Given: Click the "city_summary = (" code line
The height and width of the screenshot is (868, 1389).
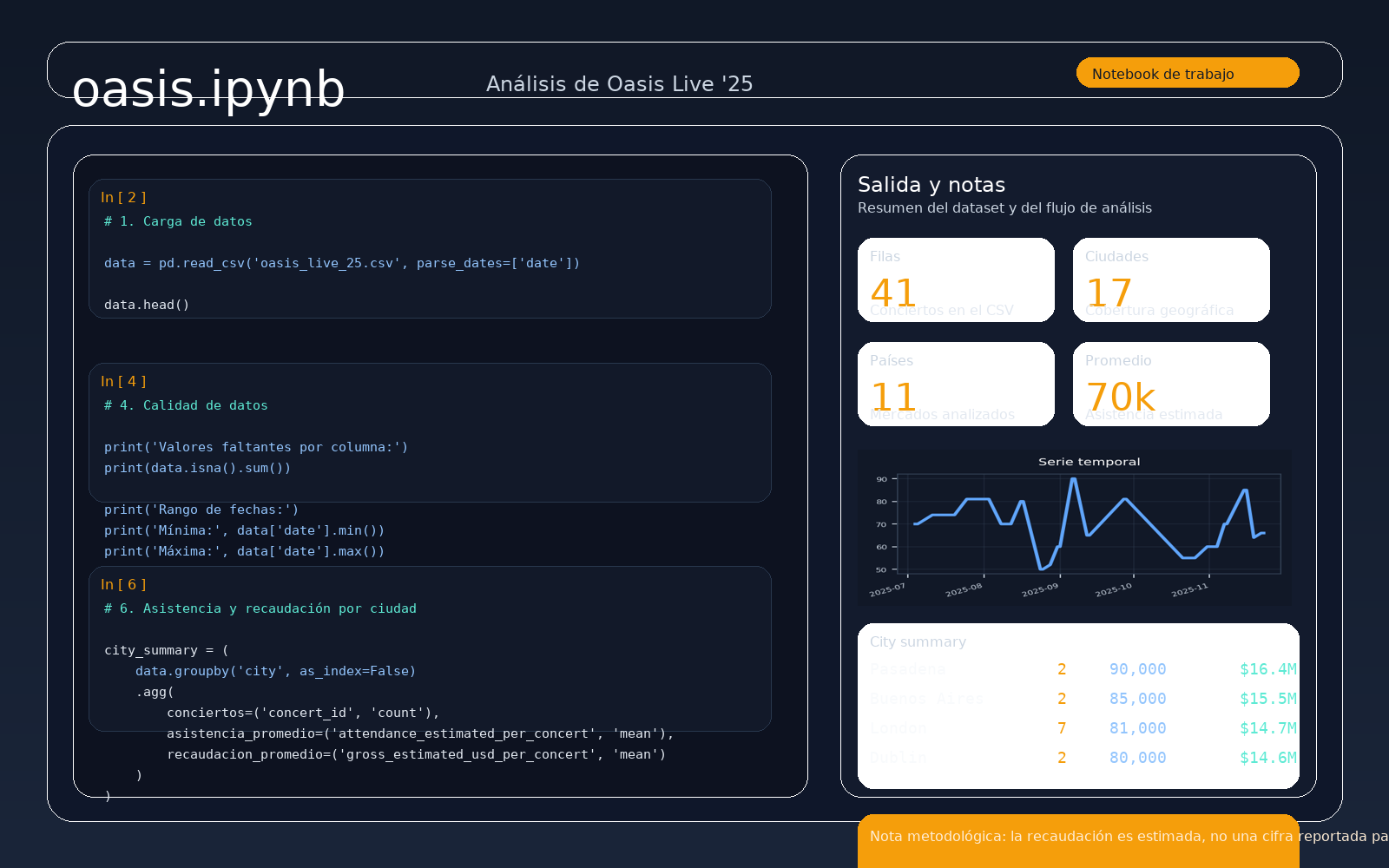Looking at the screenshot, I should [x=167, y=650].
